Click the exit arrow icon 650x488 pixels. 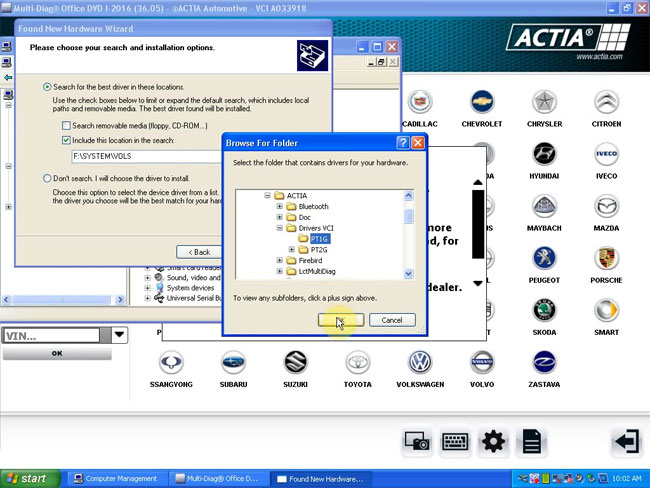click(x=627, y=441)
